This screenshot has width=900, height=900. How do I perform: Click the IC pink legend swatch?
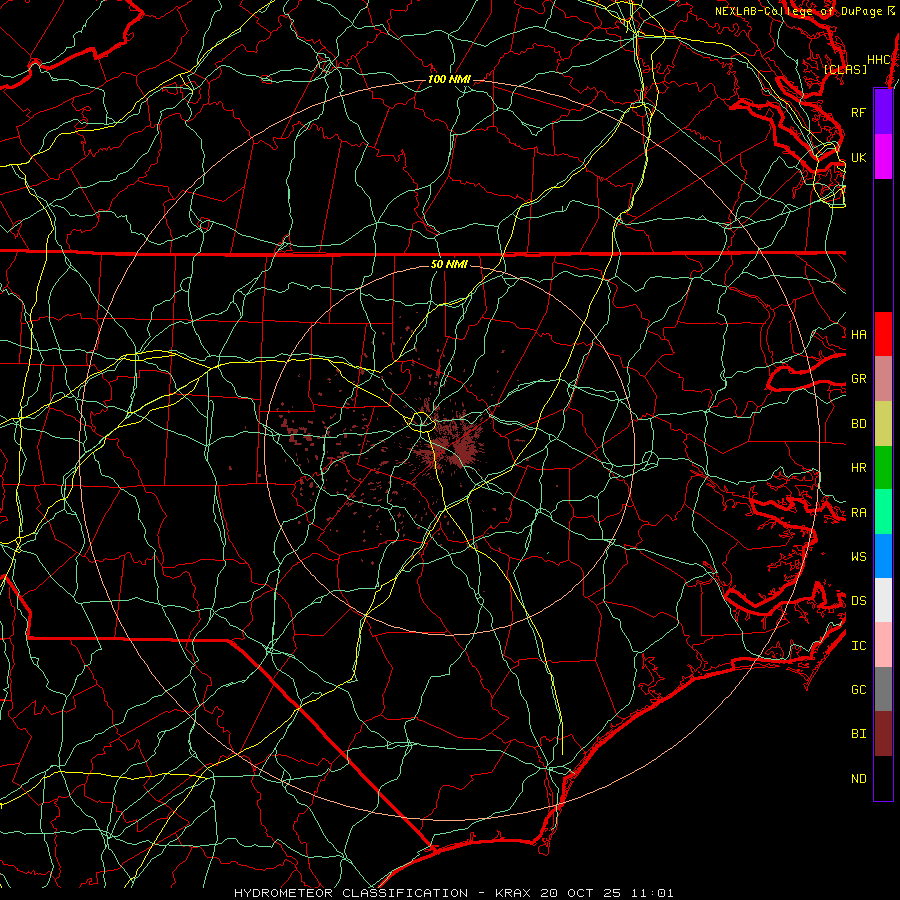click(883, 645)
